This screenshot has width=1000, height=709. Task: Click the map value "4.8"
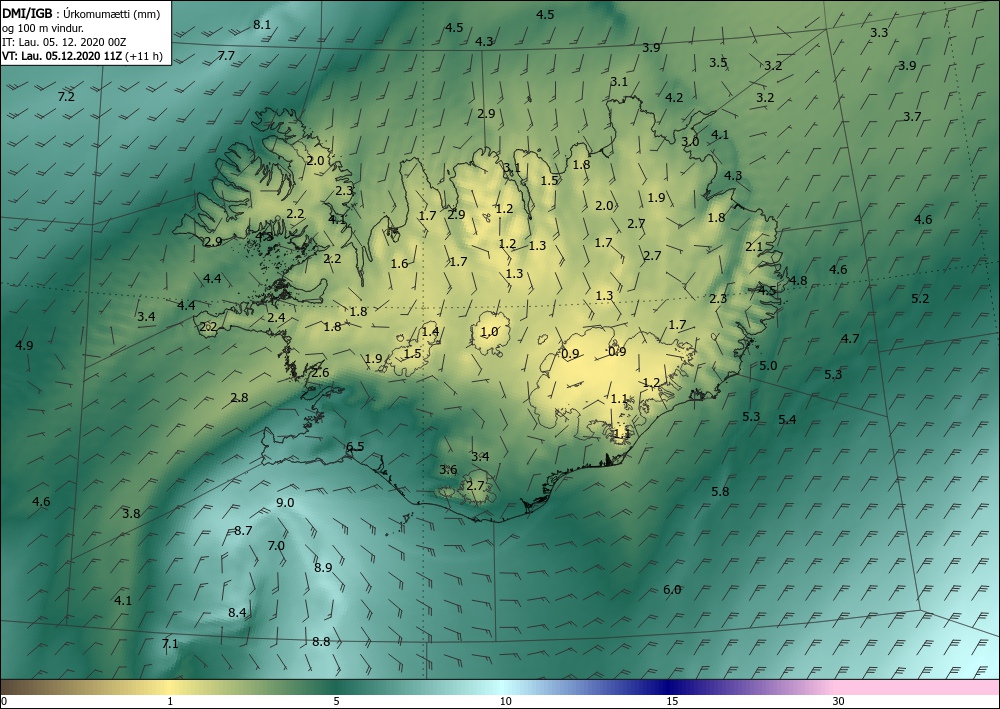point(798,281)
